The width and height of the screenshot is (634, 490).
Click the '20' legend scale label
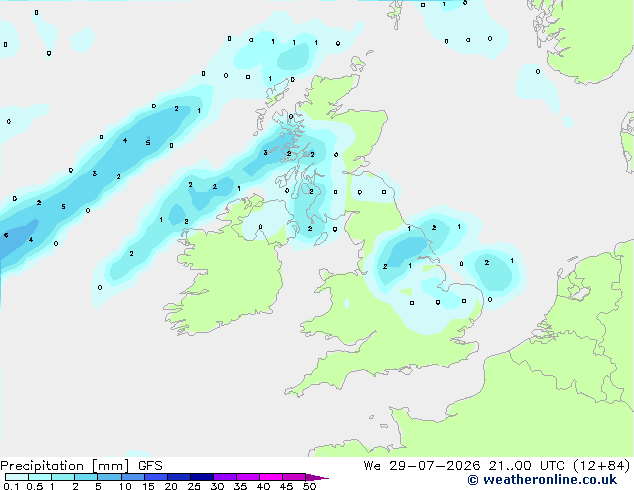(x=171, y=486)
